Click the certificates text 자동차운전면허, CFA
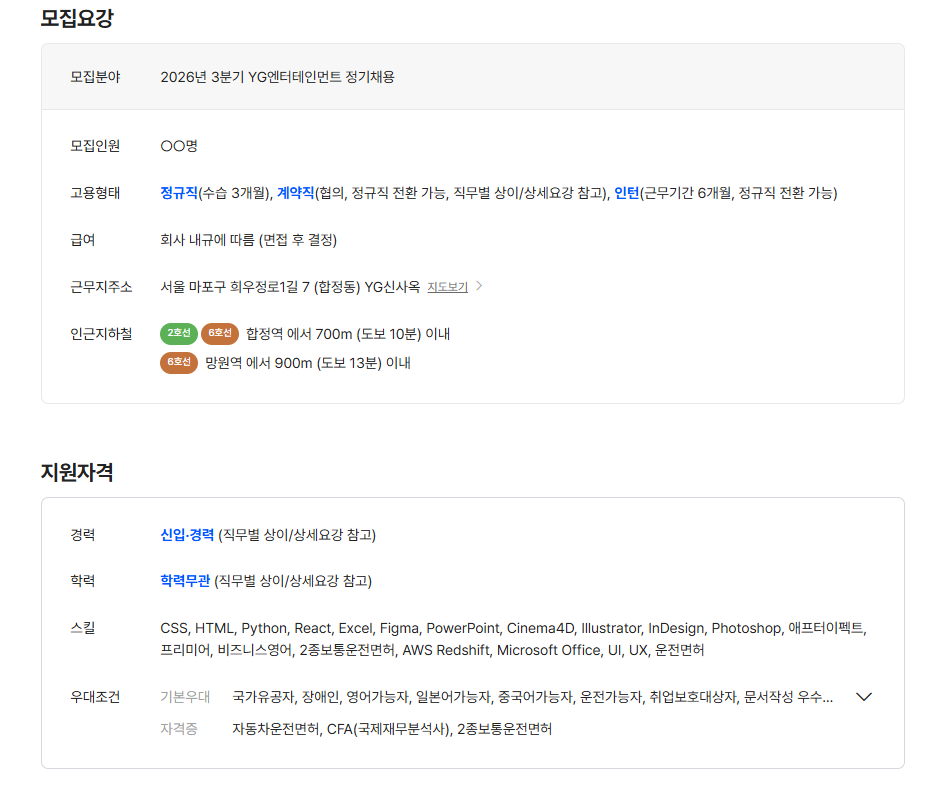 (392, 729)
